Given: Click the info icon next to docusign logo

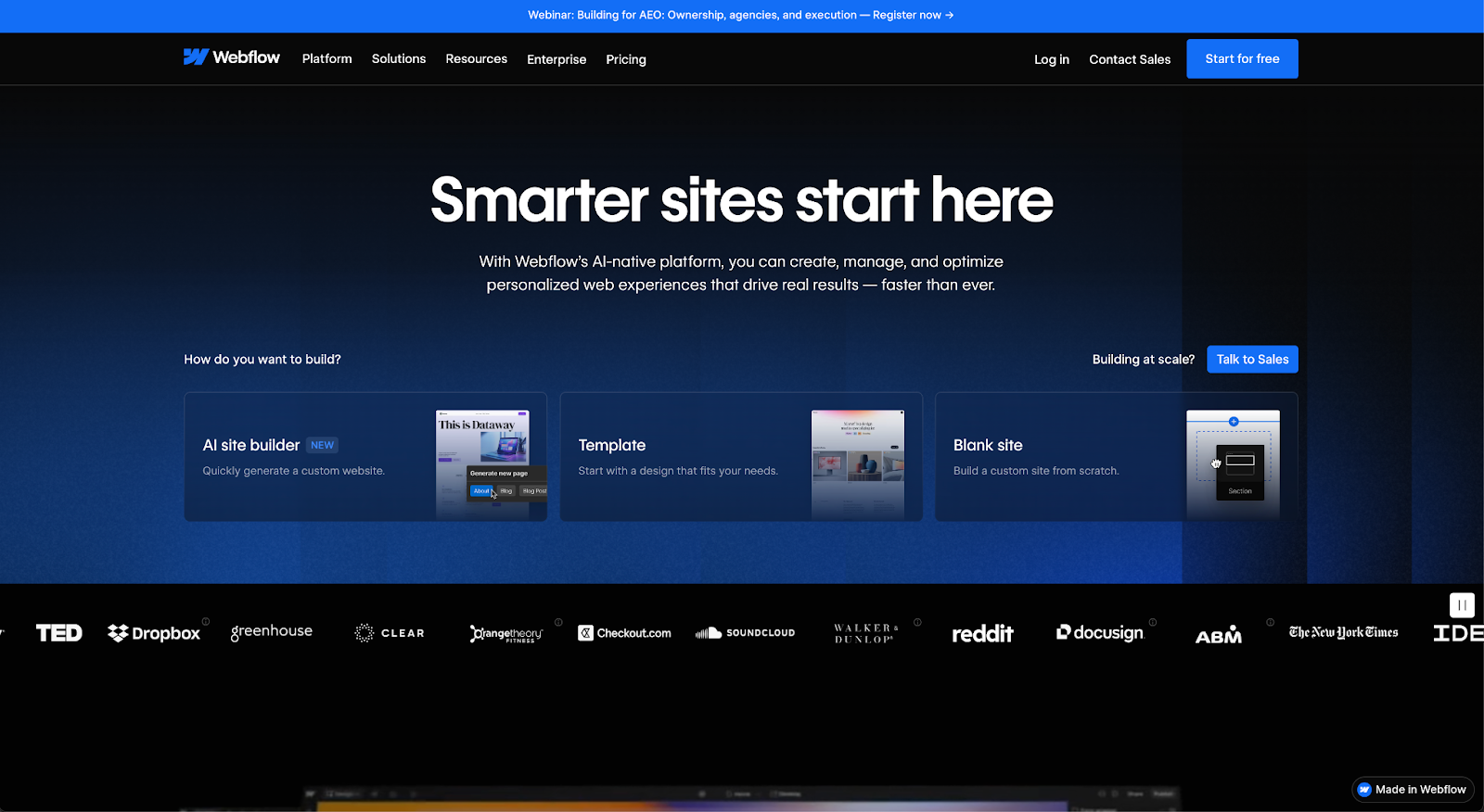Looking at the screenshot, I should (x=1153, y=622).
